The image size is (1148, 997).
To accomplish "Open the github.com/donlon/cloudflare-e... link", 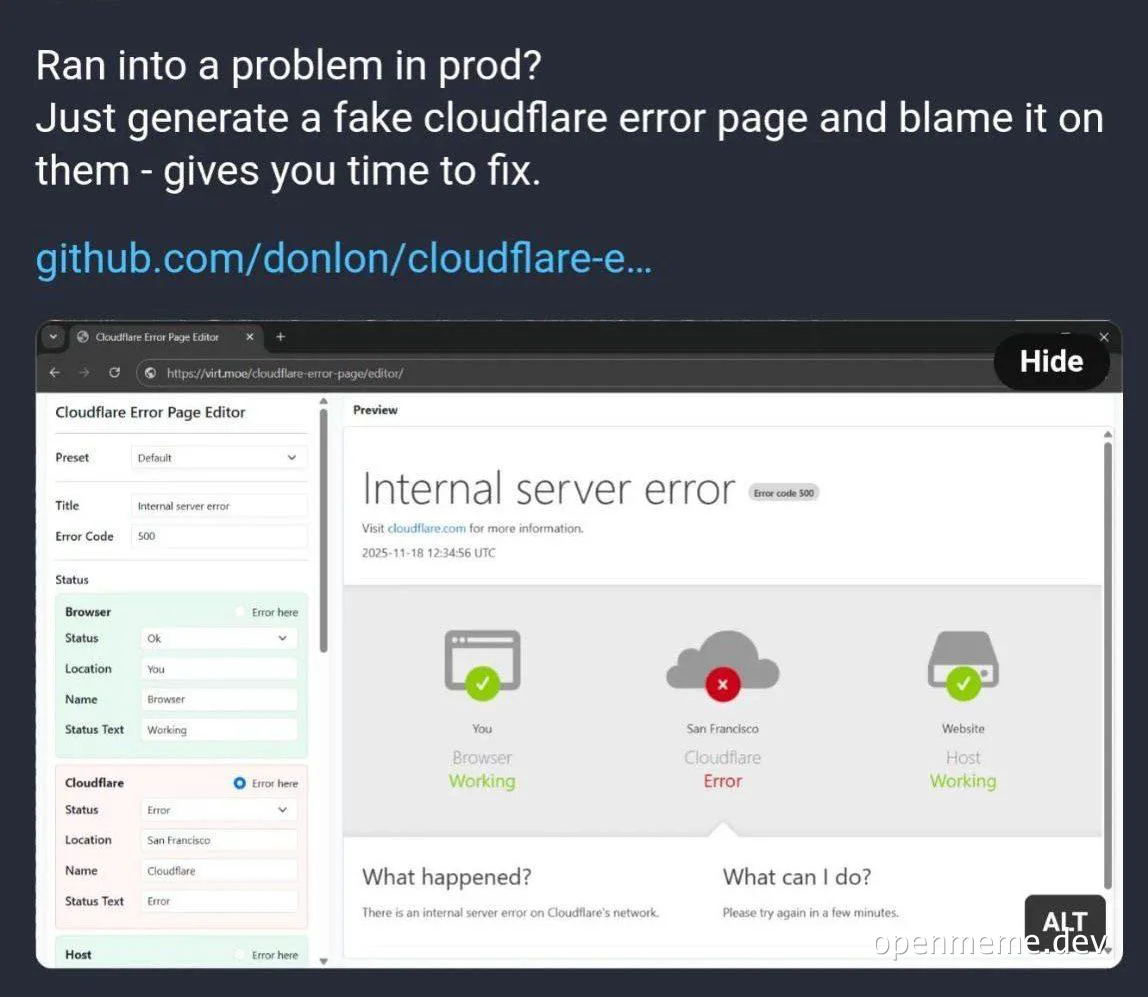I will point(343,258).
